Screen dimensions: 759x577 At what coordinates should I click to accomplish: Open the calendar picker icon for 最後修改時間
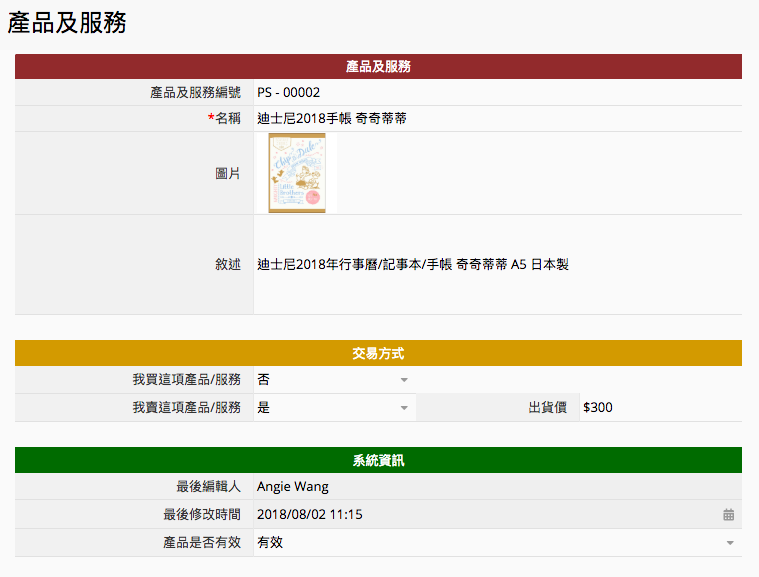pyautogui.click(x=728, y=515)
